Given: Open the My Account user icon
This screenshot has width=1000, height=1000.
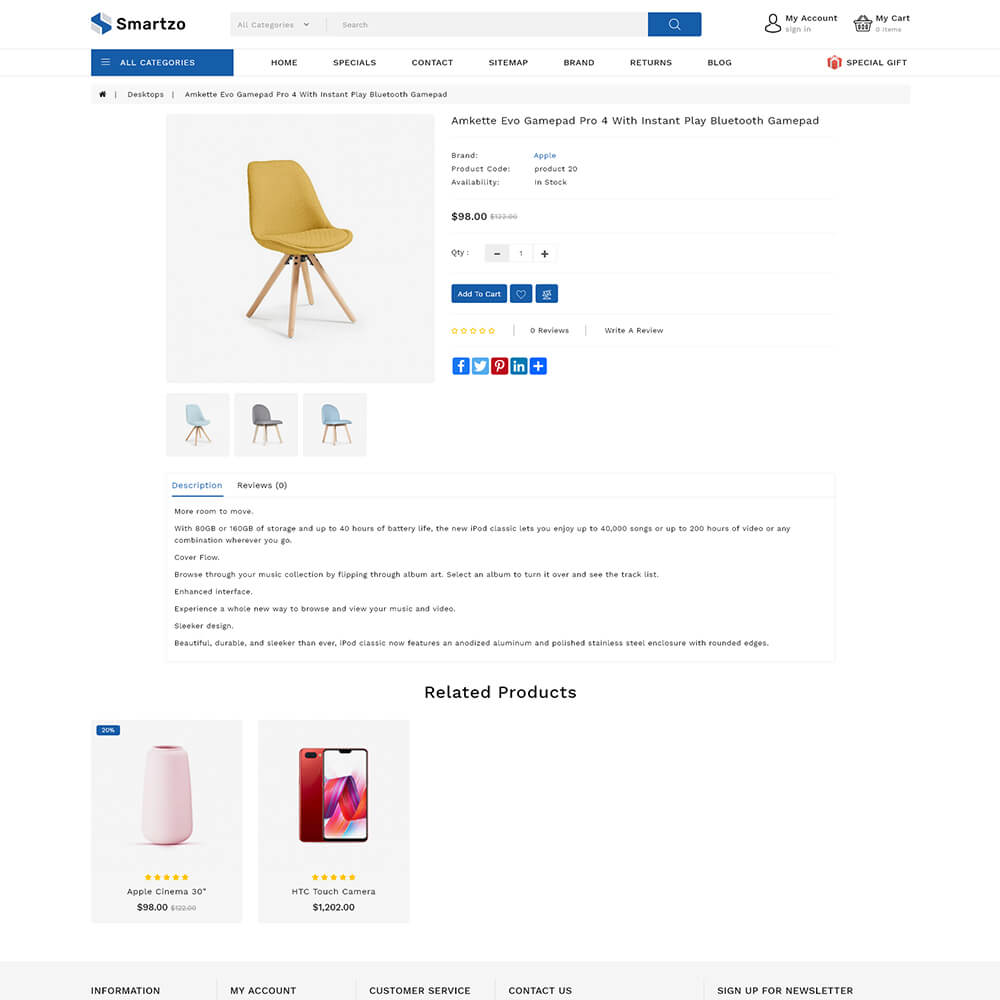Looking at the screenshot, I should click(772, 24).
